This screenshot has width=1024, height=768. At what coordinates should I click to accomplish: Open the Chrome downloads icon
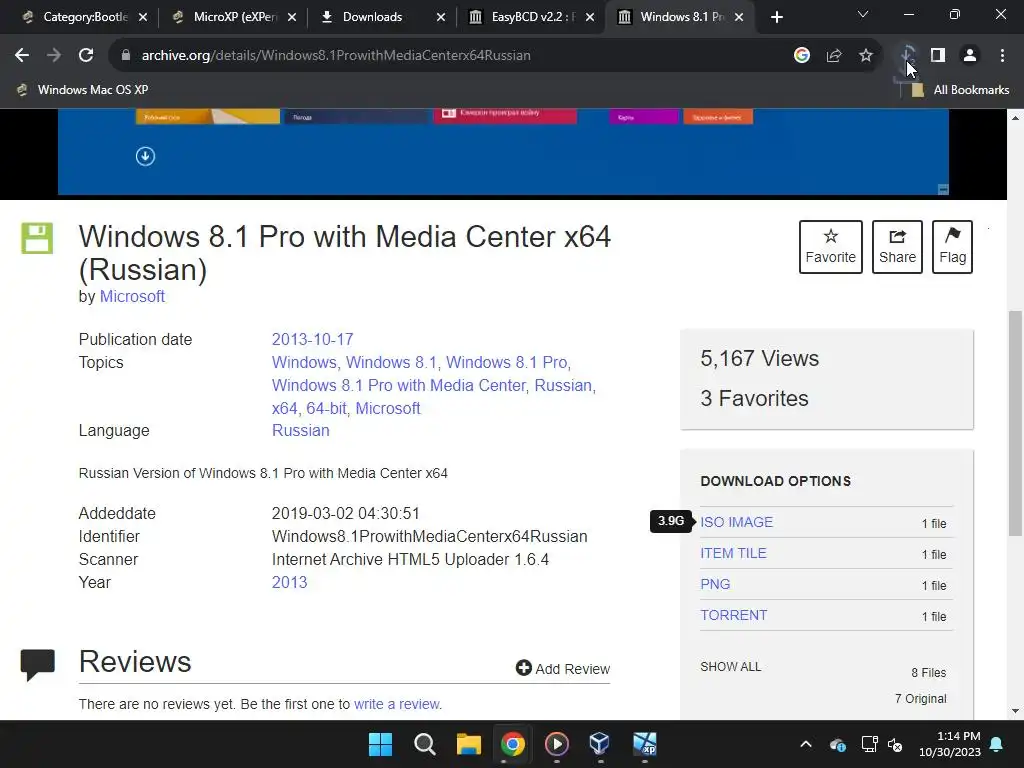[907, 56]
